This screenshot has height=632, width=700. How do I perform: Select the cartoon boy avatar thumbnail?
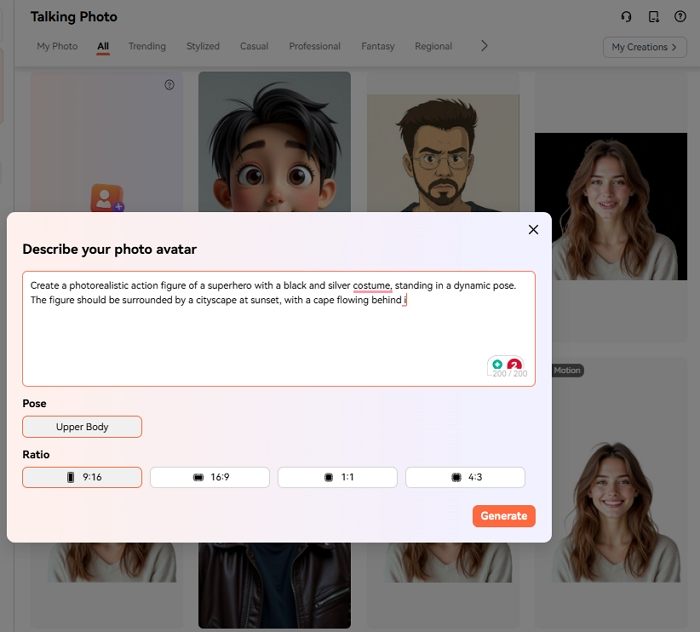pos(275,141)
